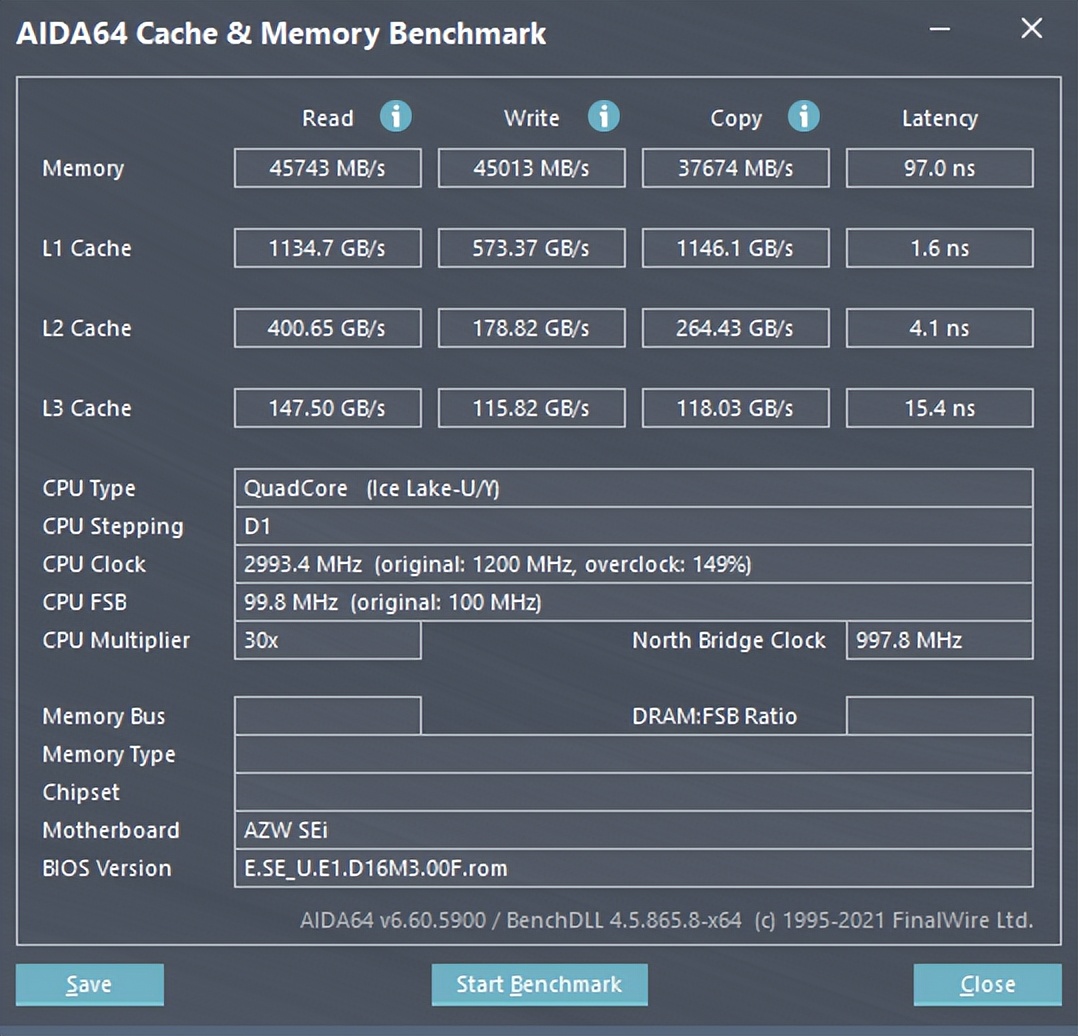Screen dimensions: 1078x1036
Task: Click the CPU Multiplier 30x field
Action: (327, 641)
